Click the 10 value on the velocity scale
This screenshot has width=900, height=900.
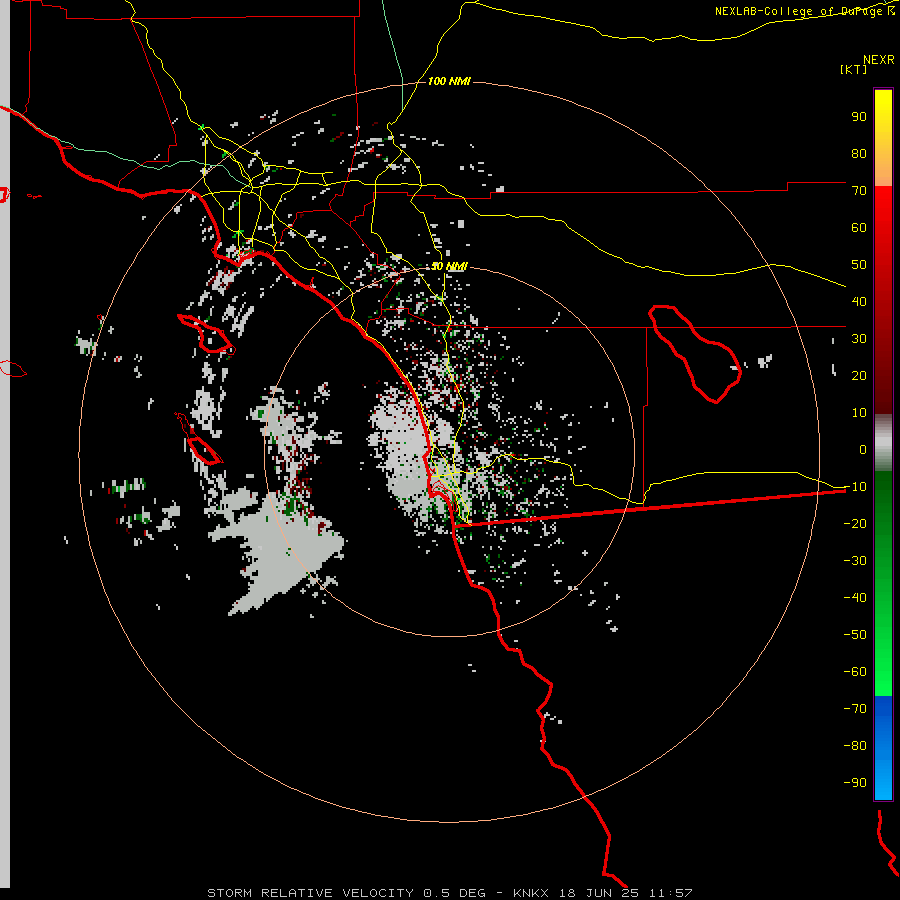click(x=859, y=413)
